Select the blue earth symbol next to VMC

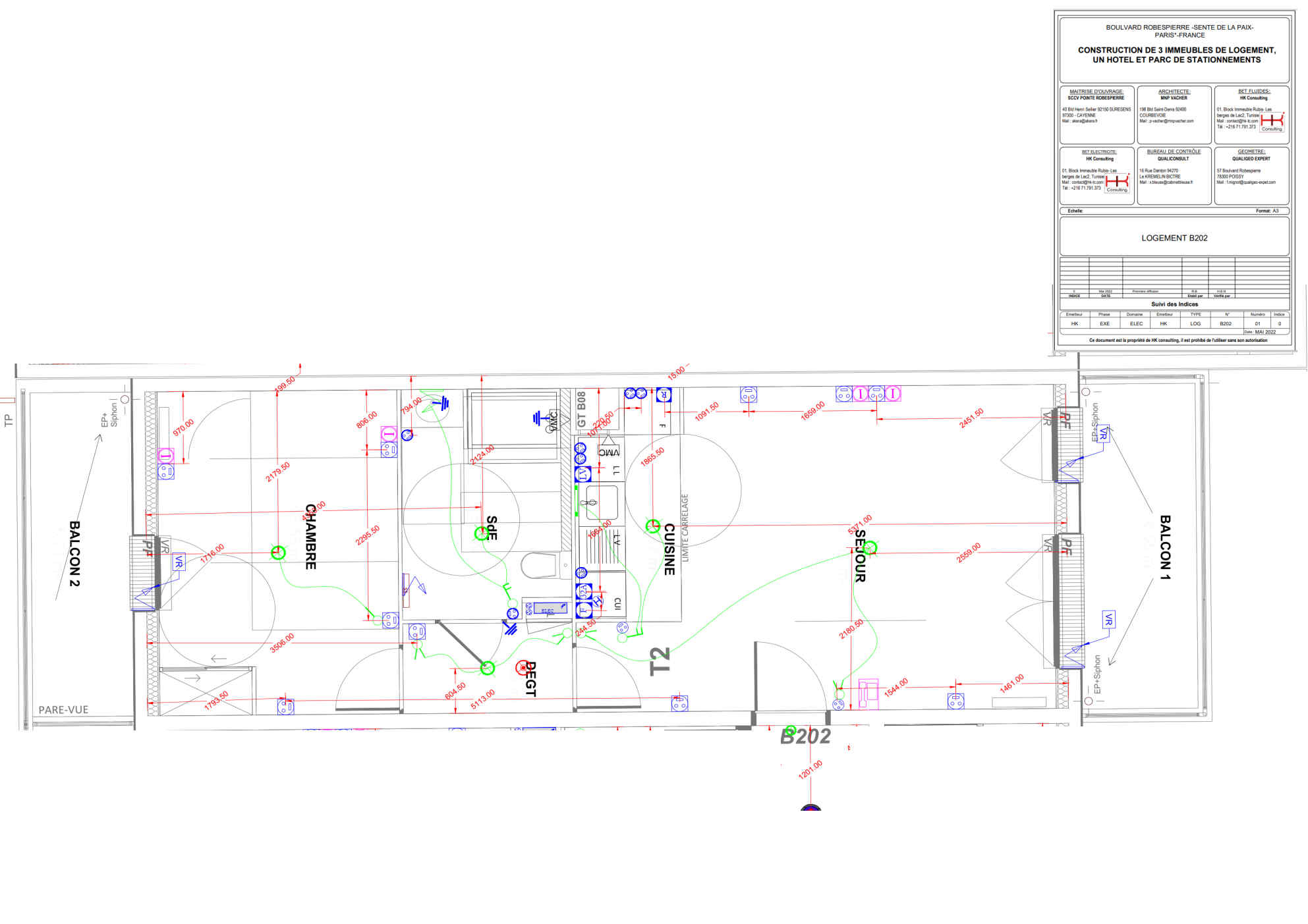coord(538,418)
